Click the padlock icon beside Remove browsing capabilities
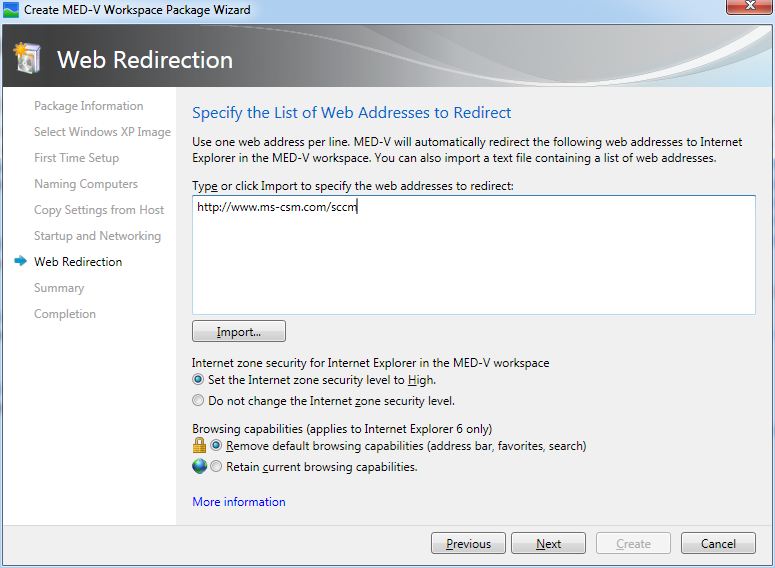 [x=199, y=446]
